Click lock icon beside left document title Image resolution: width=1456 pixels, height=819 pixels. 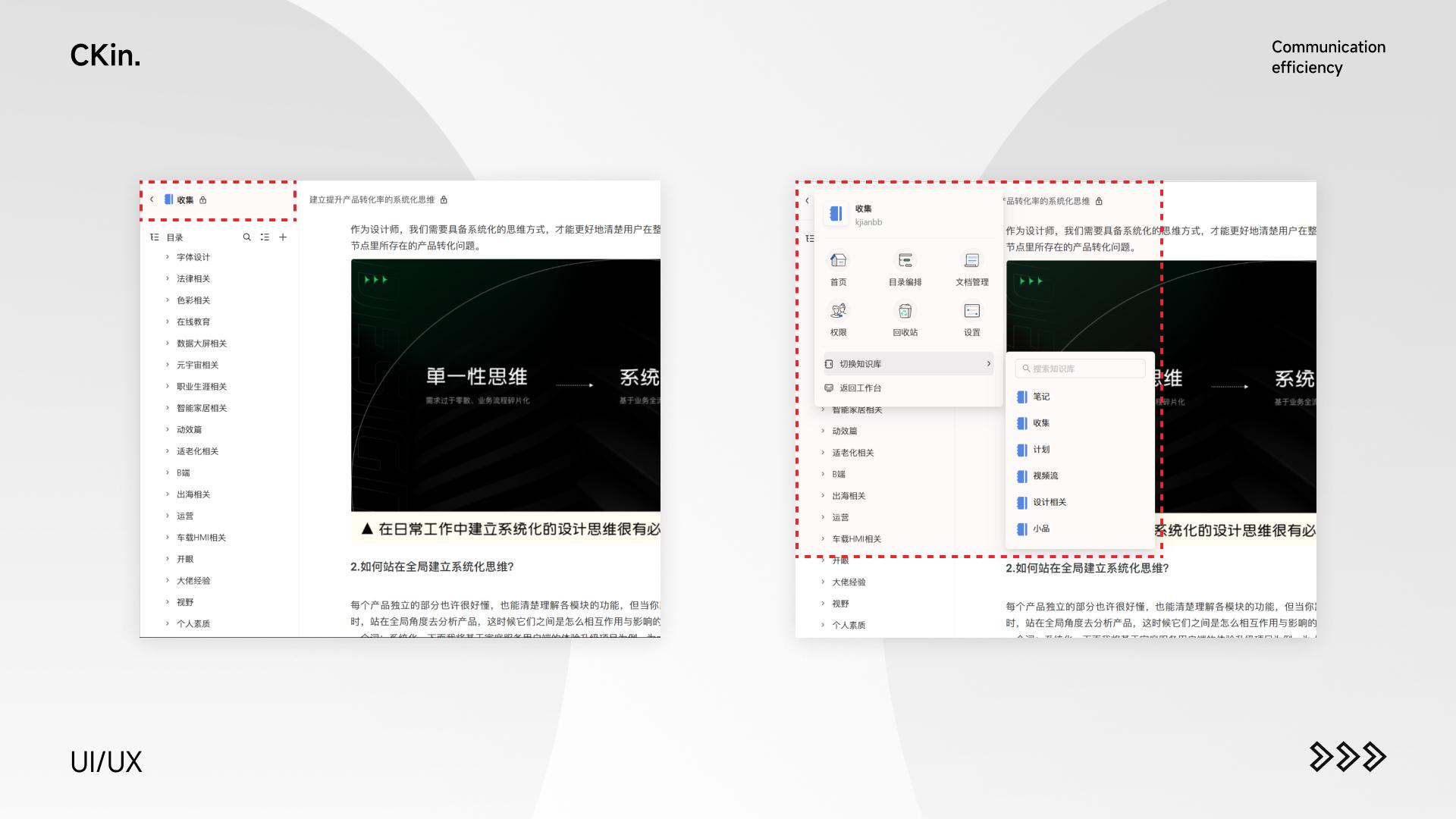pos(444,200)
